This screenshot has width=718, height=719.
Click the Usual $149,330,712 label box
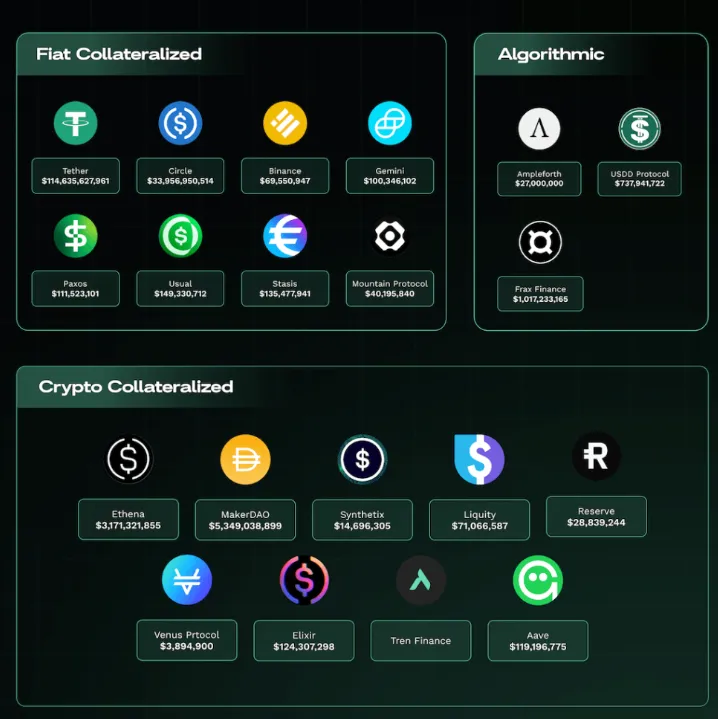[180, 288]
